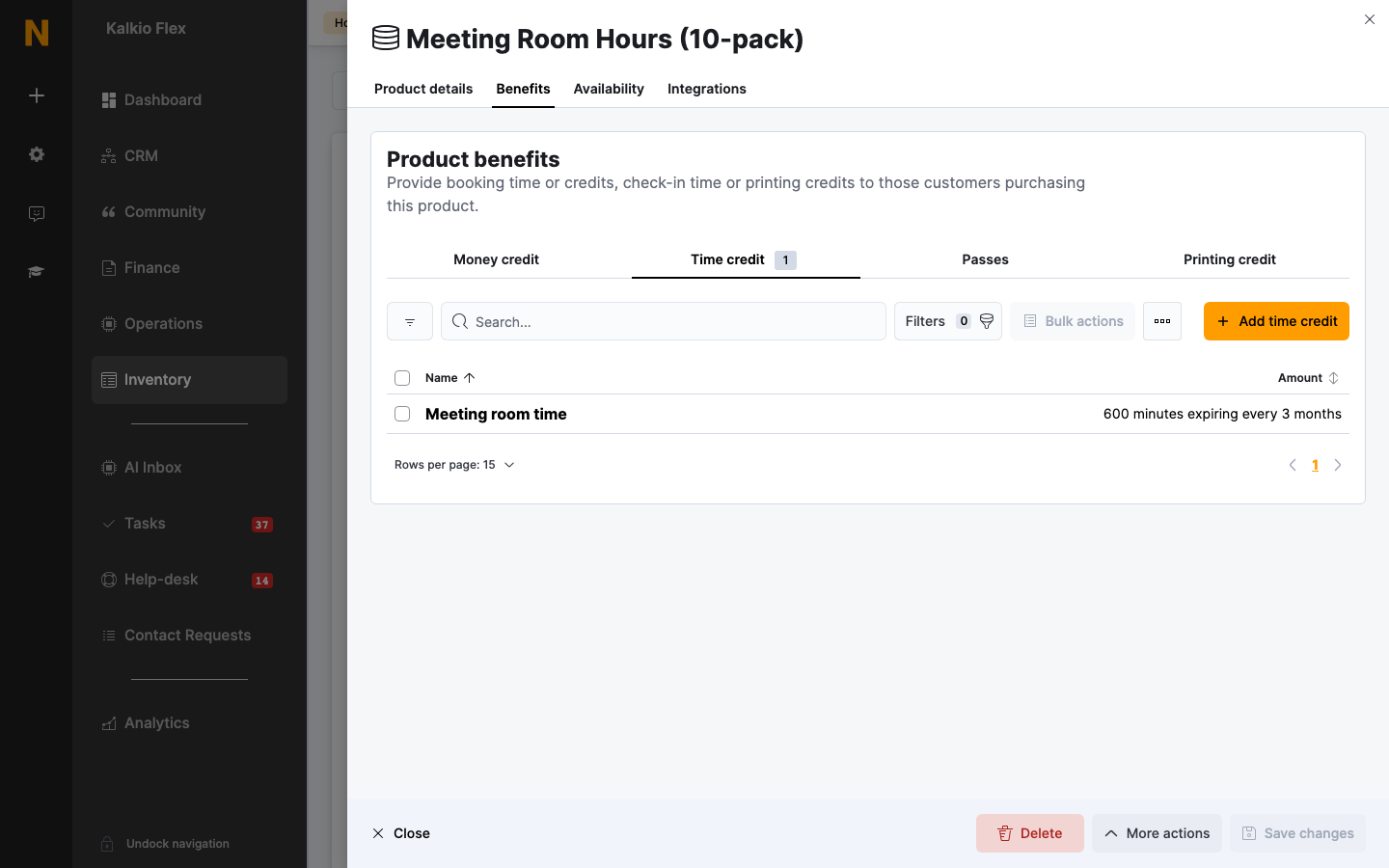Open Operations in sidebar
The width and height of the screenshot is (1389, 868).
click(189, 324)
